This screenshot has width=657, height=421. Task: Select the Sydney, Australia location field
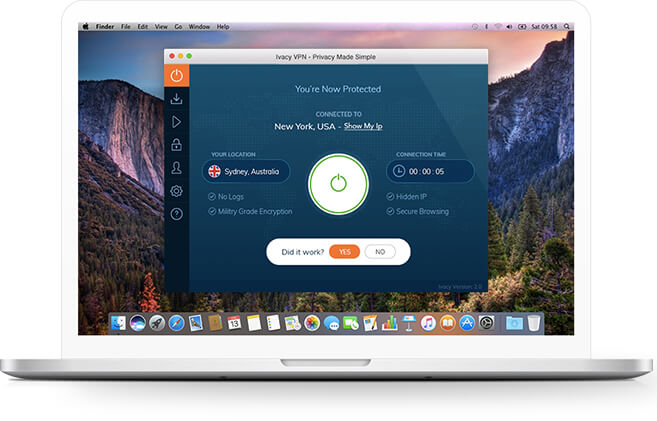point(246,171)
